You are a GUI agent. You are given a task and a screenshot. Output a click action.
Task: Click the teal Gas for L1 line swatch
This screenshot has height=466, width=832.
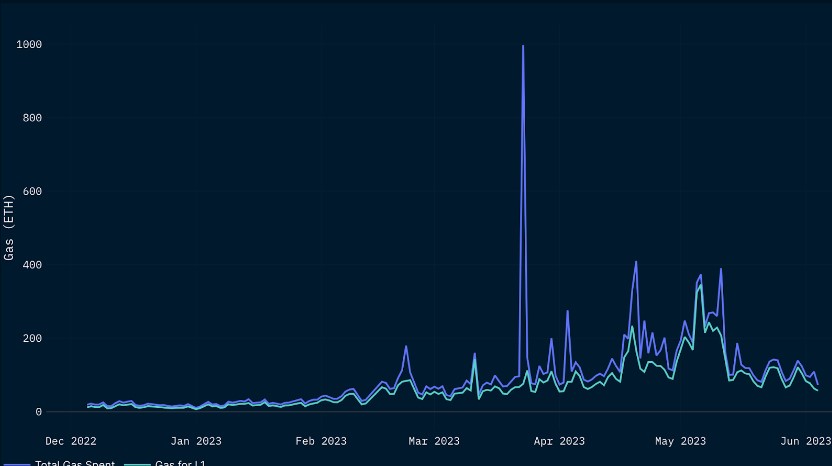pyautogui.click(x=137, y=464)
